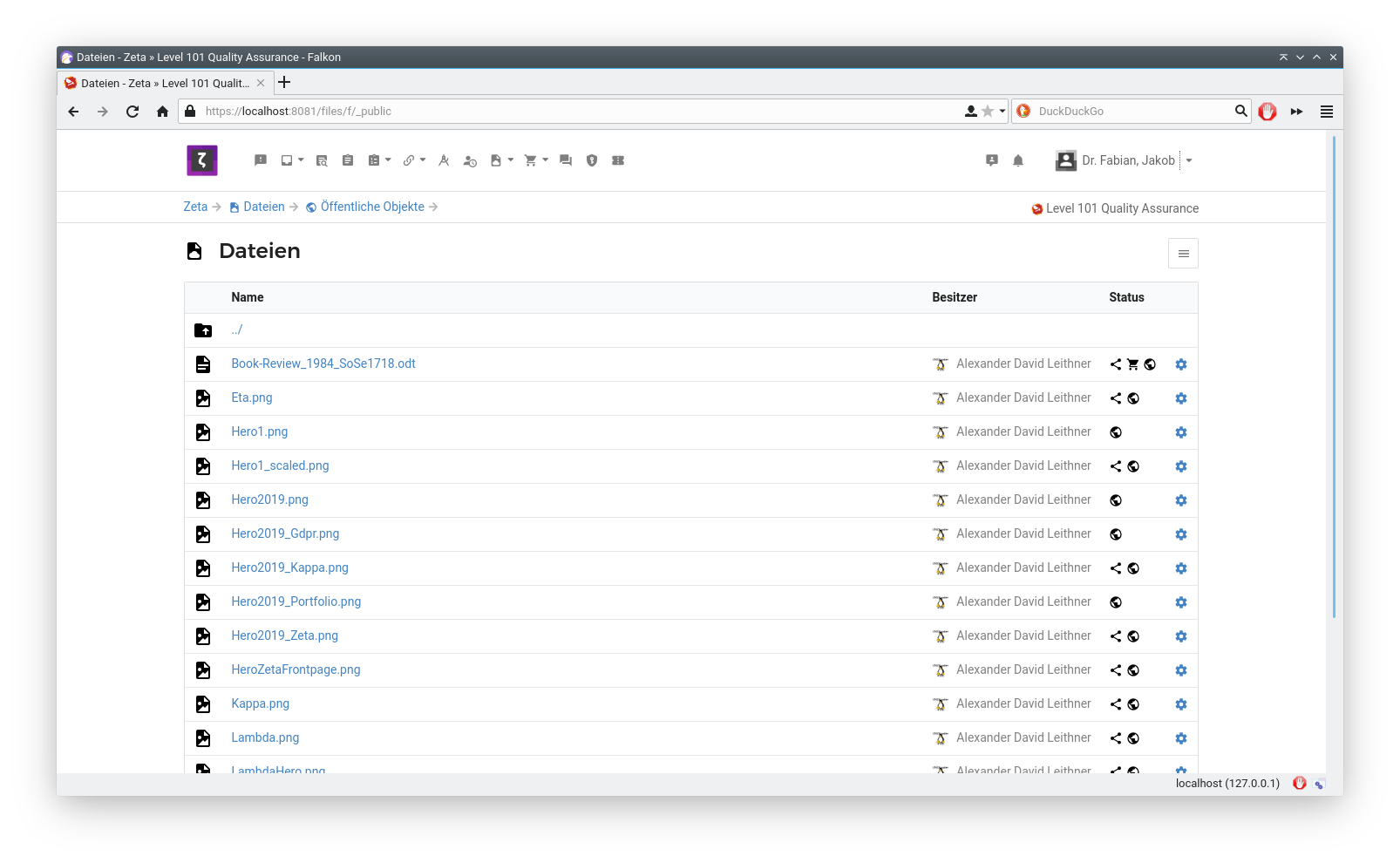Open the Dateien page hamburger menu button
Screen dimensions: 1400x863
(1183, 254)
